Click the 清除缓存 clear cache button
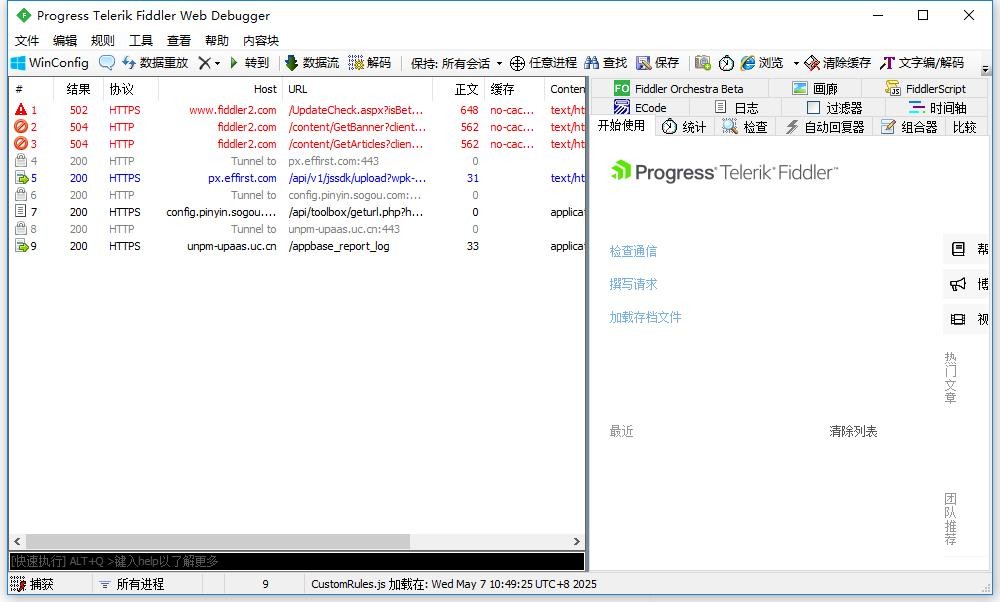1000x602 pixels. (x=837, y=62)
